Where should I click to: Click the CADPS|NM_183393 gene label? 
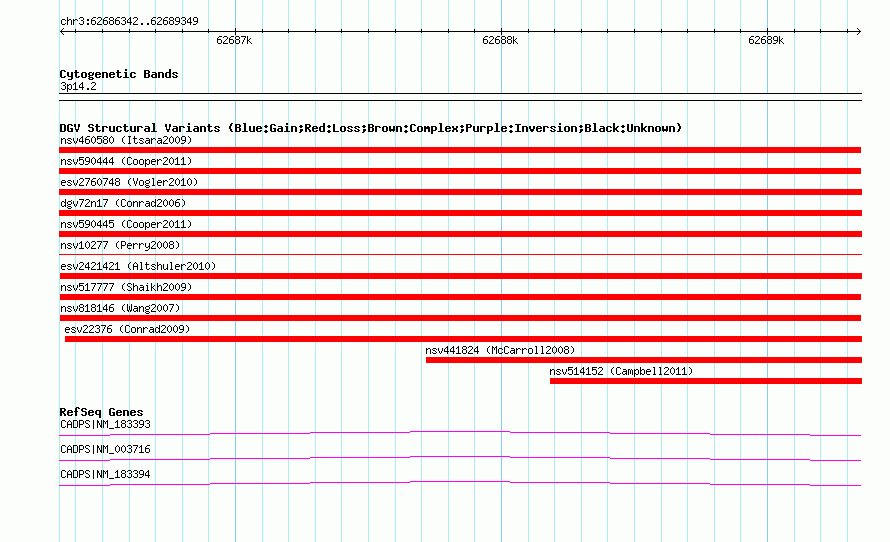point(105,425)
